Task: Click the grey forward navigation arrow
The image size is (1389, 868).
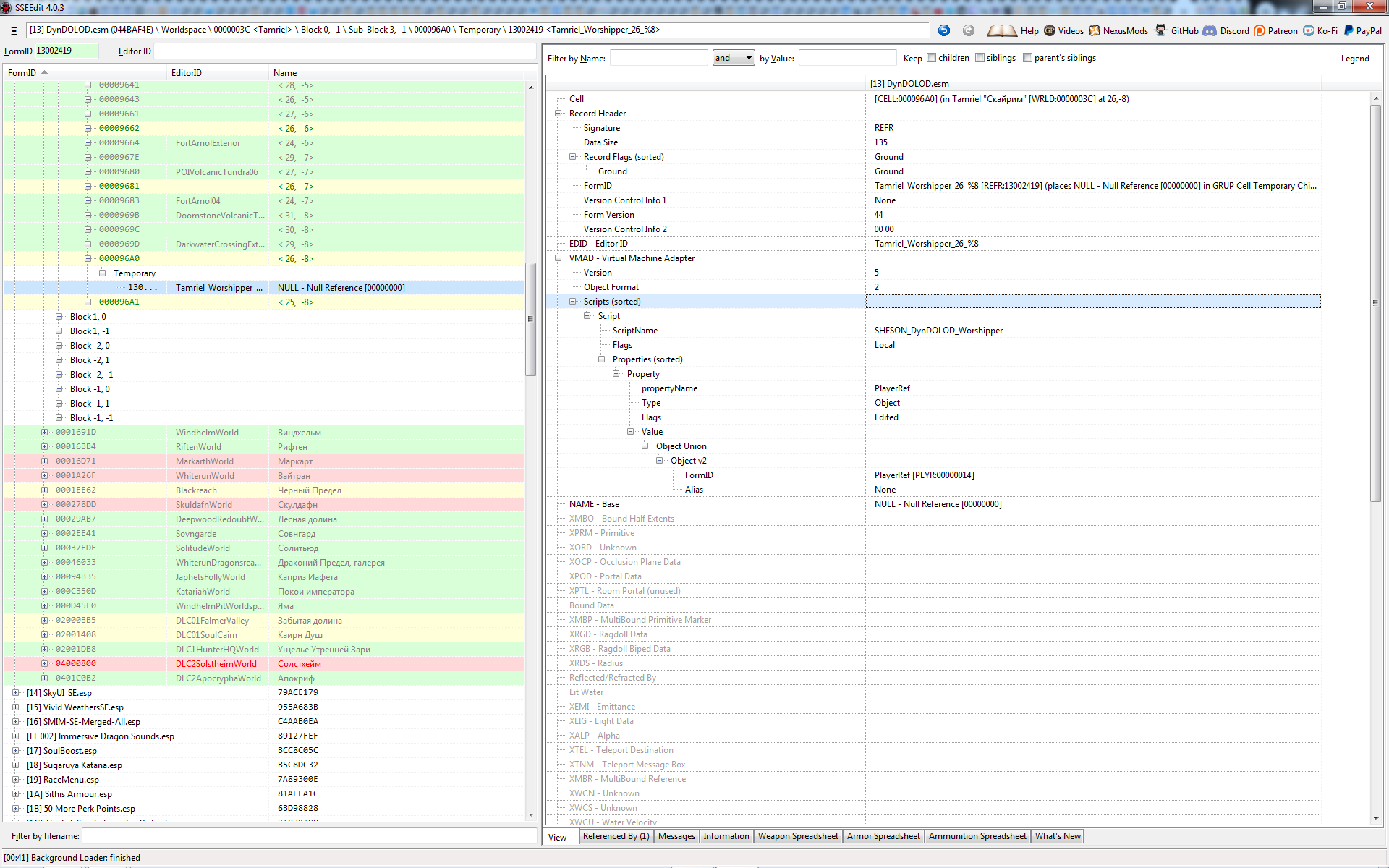Action: pos(969,30)
